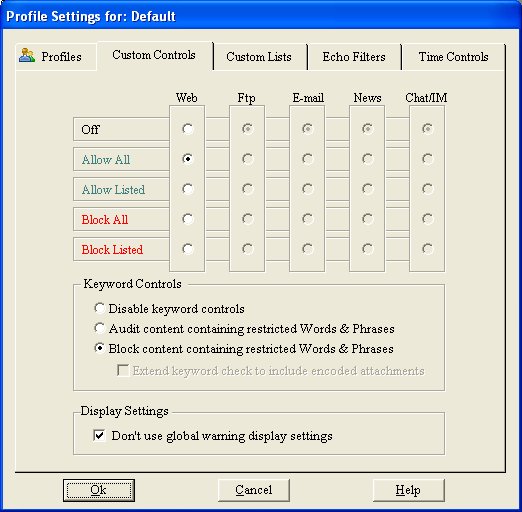This screenshot has width=522, height=512.
Task: Select Block All radio for E-mail
Action: coord(307,219)
